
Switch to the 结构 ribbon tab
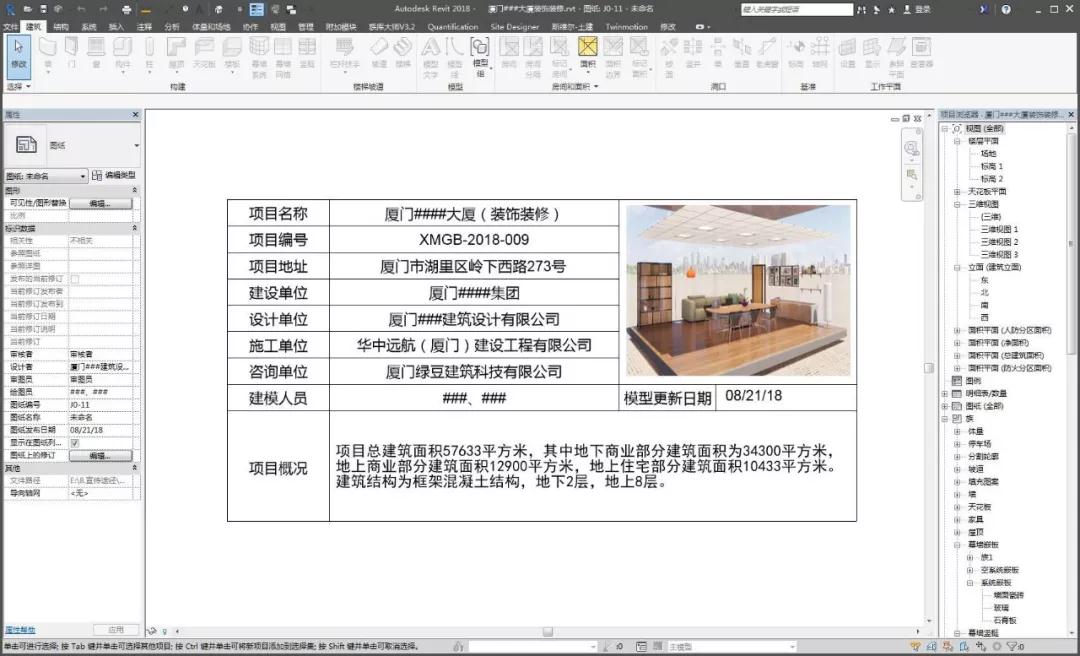tap(61, 27)
